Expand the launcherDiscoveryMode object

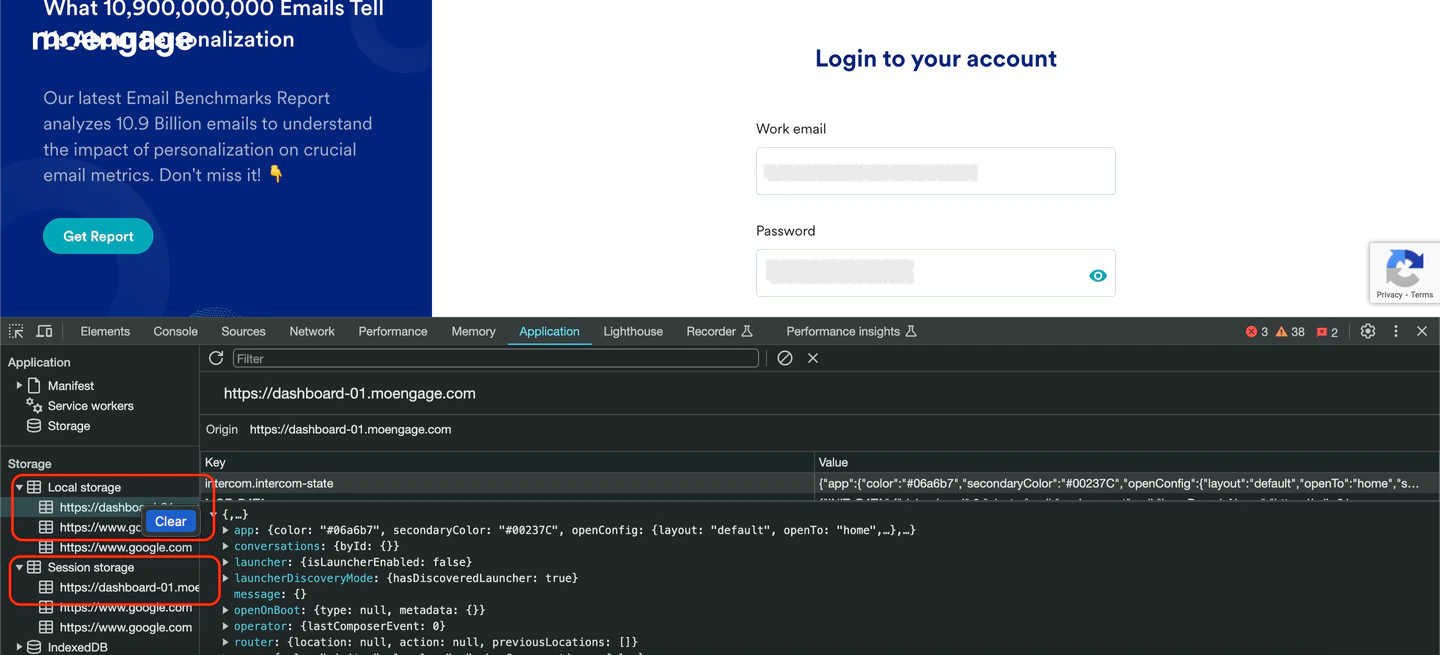(226, 578)
